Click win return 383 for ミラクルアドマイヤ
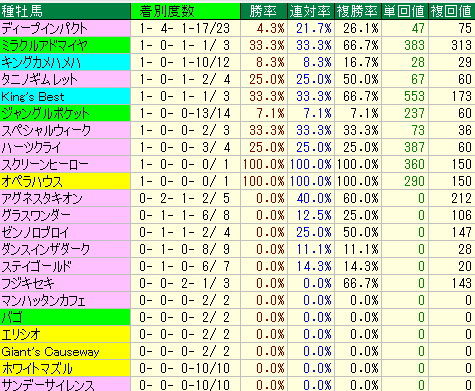Image resolution: width=475 pixels, height=391 pixels. tap(414, 45)
